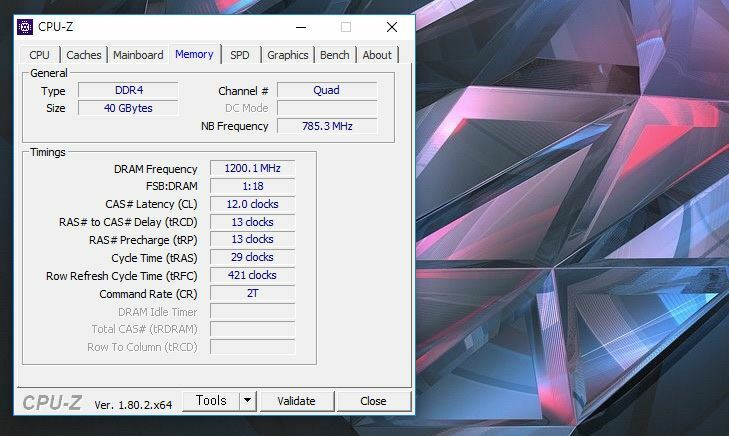Click the RAS# Precharge 13 clocks value
This screenshot has height=436, width=729.
pyautogui.click(x=252, y=239)
